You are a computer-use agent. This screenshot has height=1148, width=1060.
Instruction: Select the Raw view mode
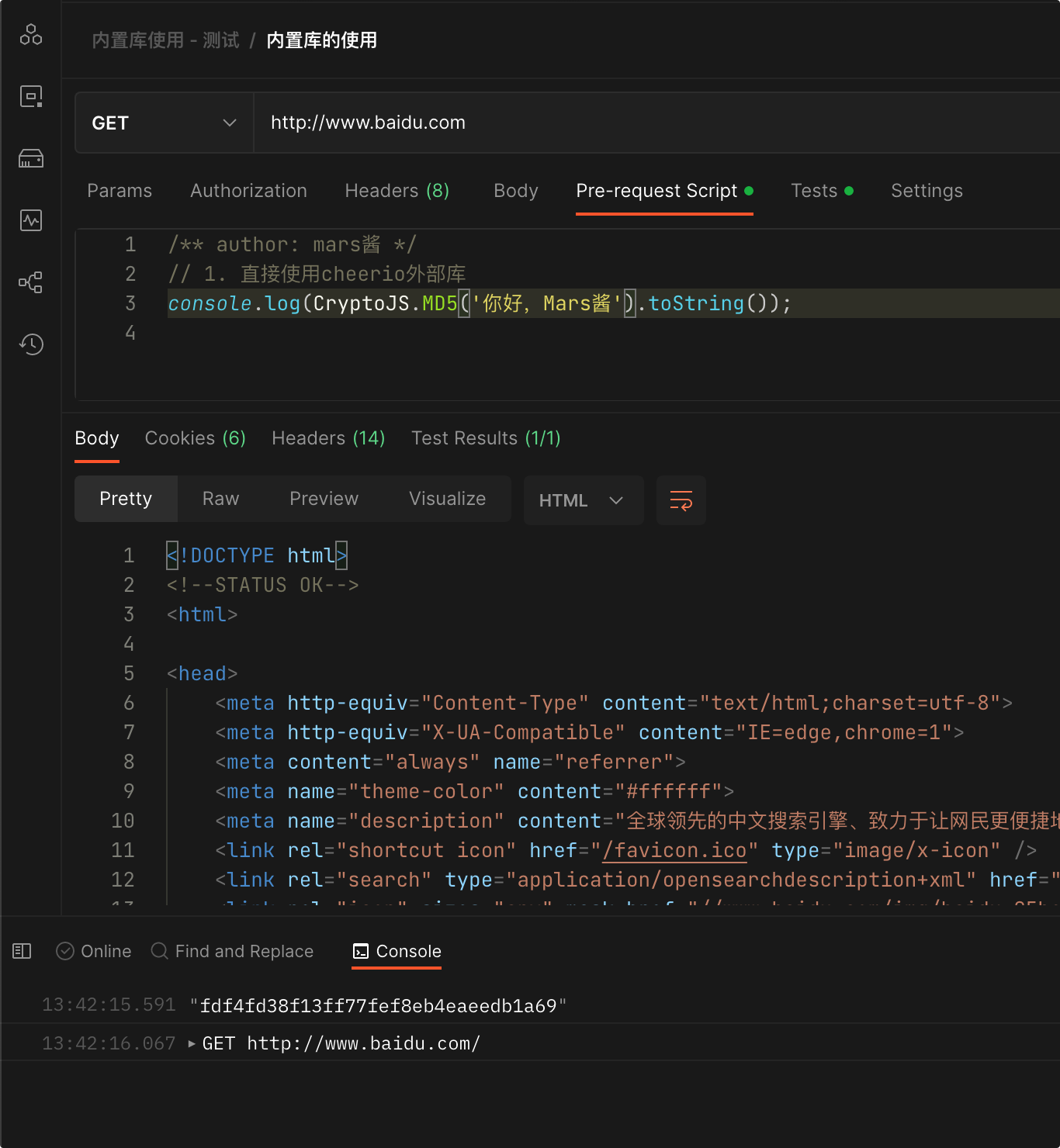click(221, 499)
